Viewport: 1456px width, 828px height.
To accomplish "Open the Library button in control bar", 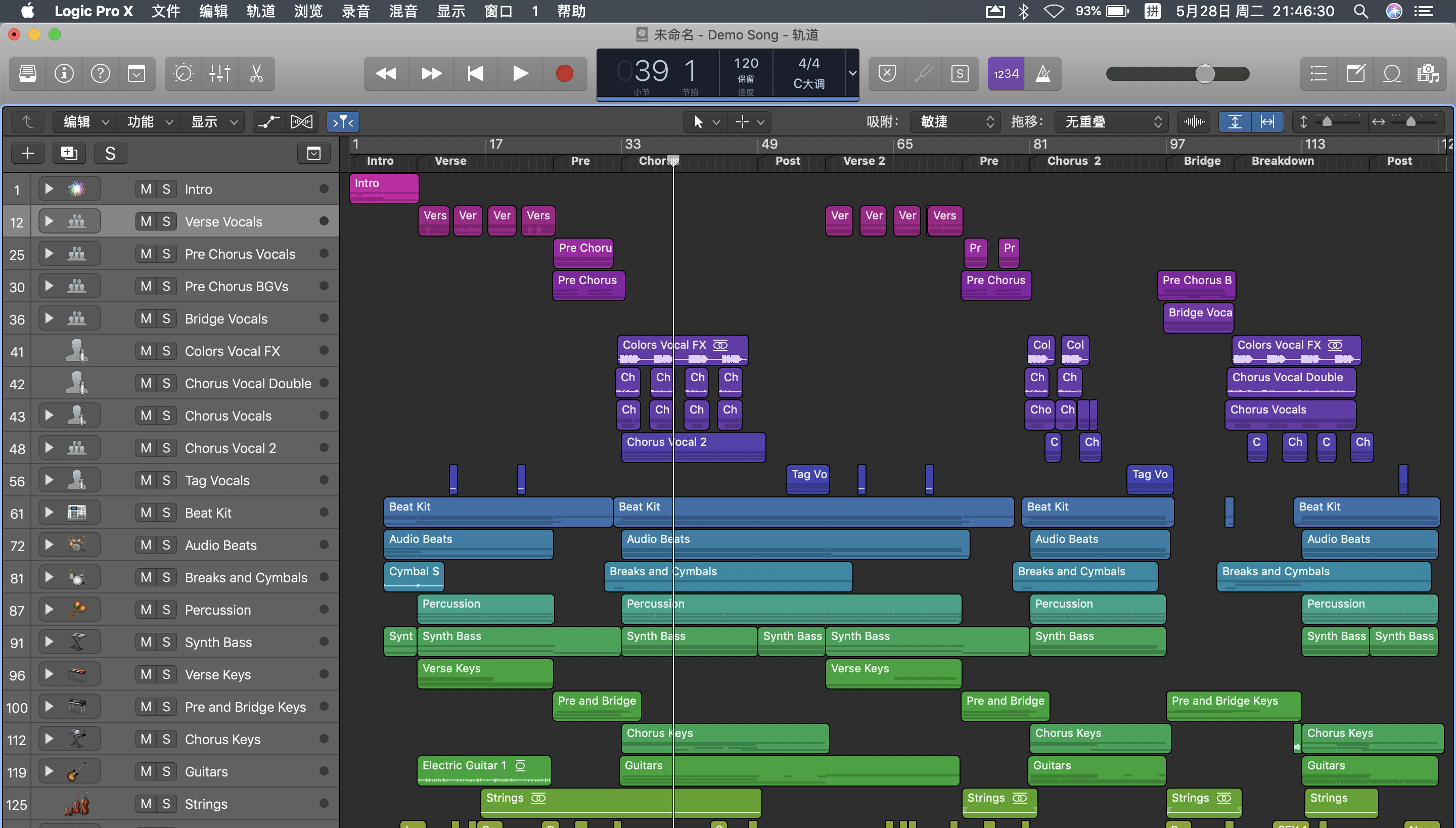I will (x=28, y=73).
